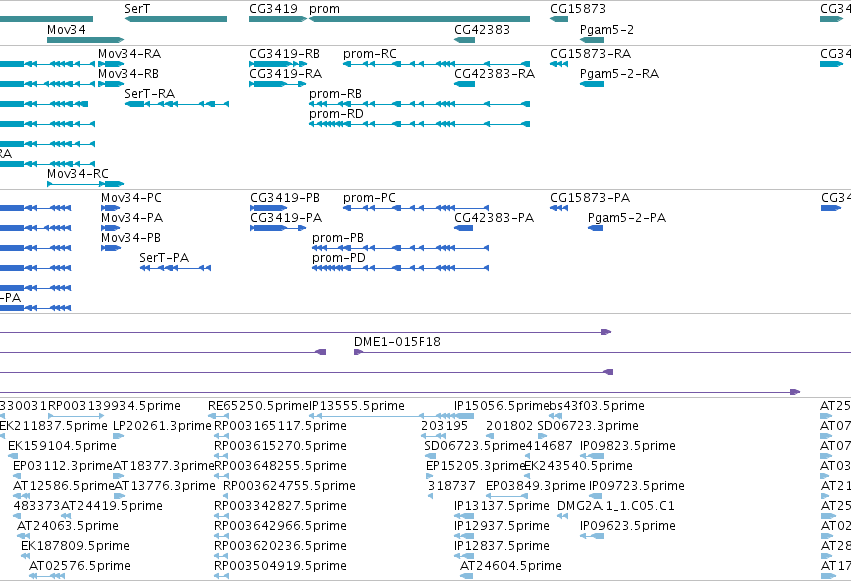Select the RP003342827.5prime EST label
The image size is (851, 581).
point(281,506)
